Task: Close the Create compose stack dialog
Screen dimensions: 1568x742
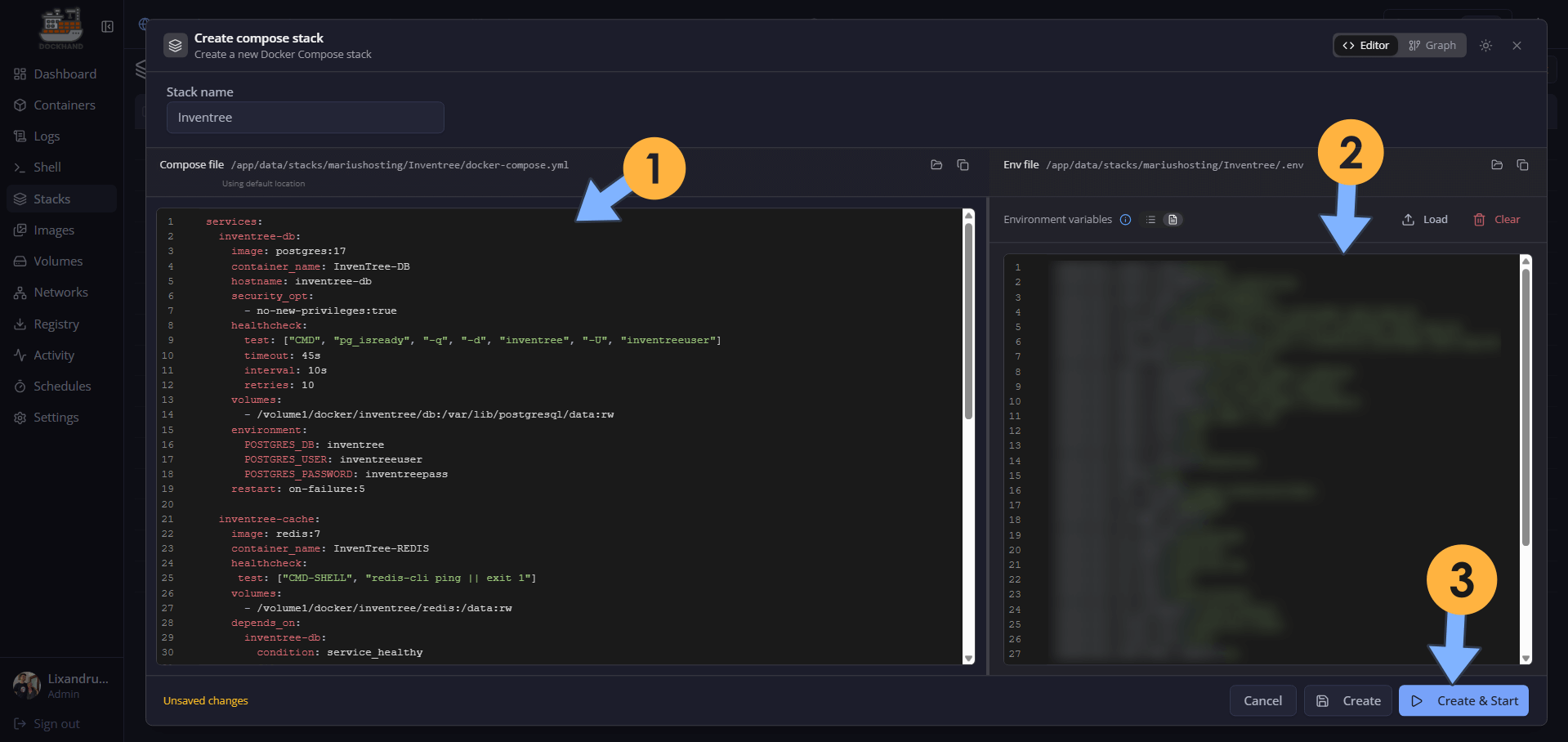Action: (1517, 46)
